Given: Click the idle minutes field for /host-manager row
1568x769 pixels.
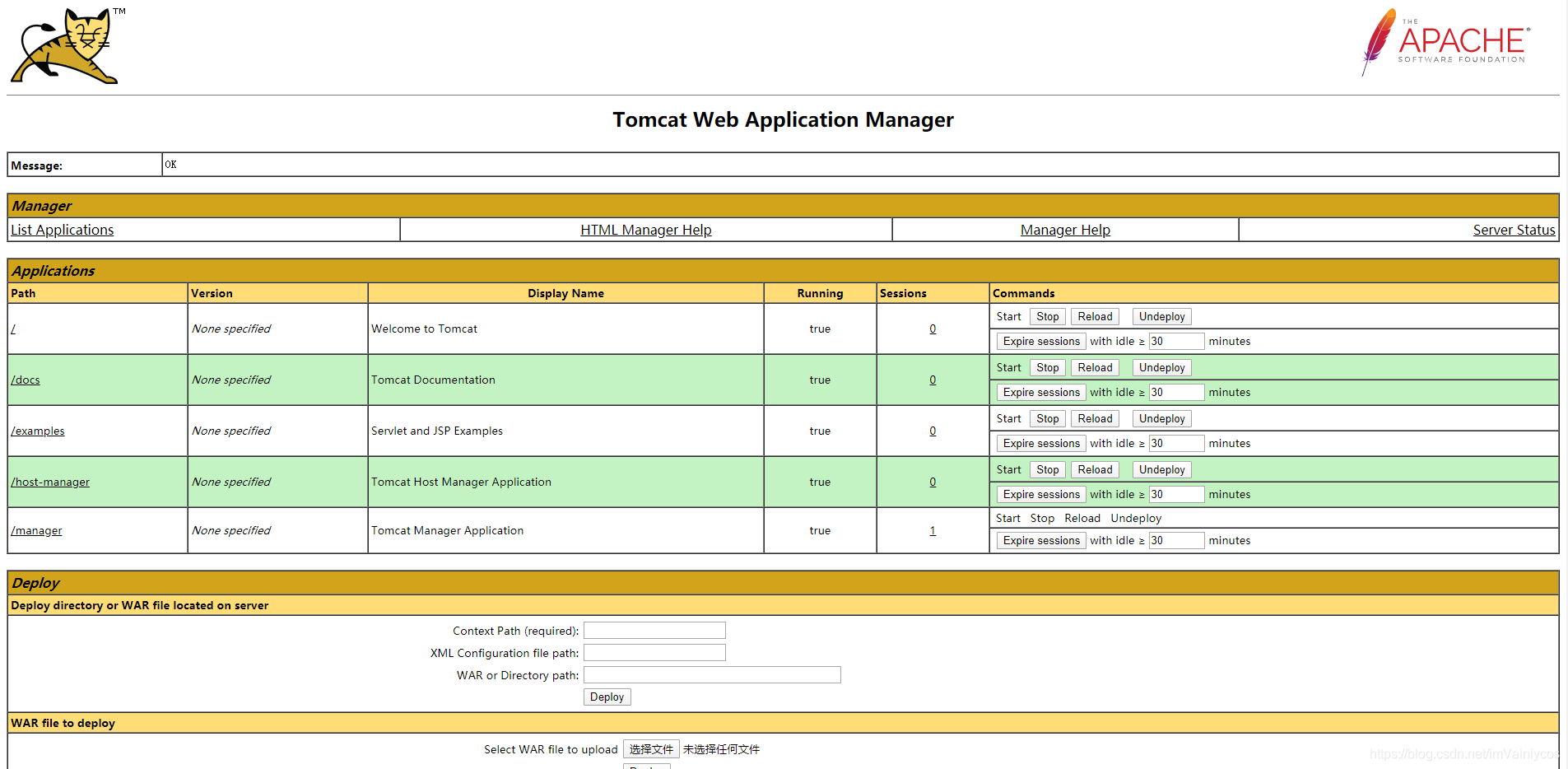Looking at the screenshot, I should [x=1176, y=494].
